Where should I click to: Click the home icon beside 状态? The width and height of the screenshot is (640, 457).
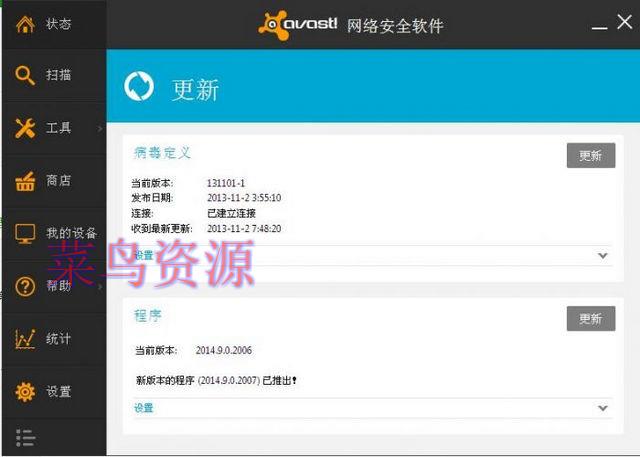click(x=25, y=24)
